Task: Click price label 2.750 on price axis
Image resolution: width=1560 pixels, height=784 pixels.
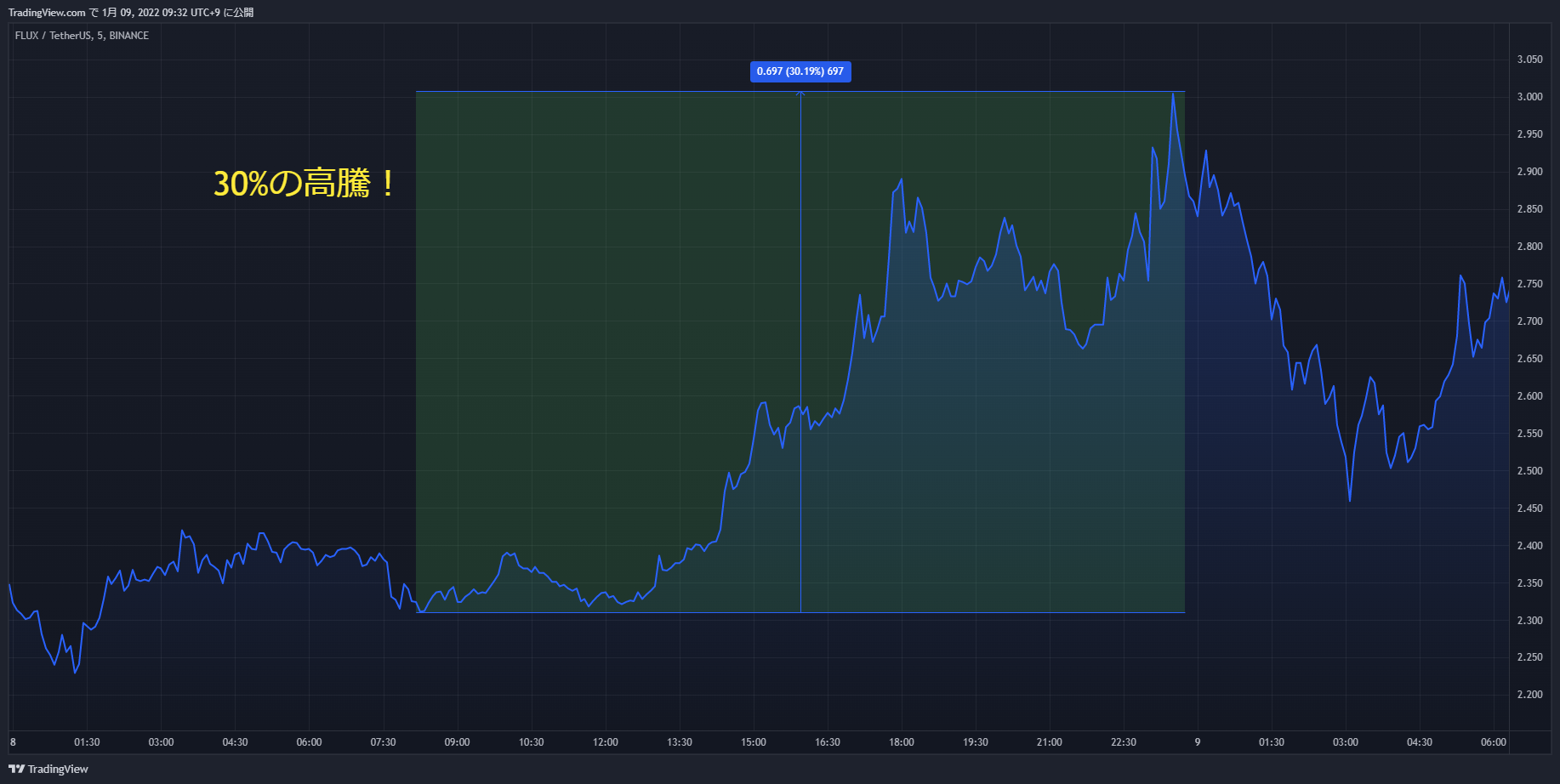Action: (x=1529, y=284)
